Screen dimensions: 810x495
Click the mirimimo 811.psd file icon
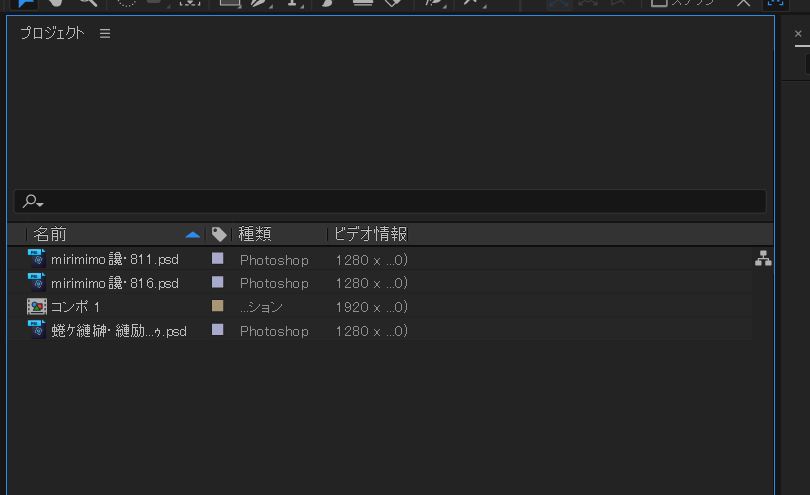37,259
